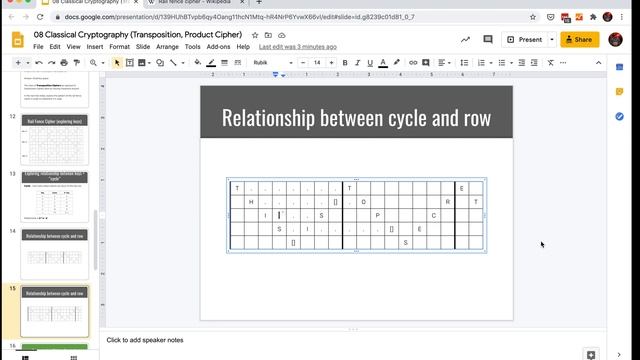Toggle numbered list

tap(481, 63)
